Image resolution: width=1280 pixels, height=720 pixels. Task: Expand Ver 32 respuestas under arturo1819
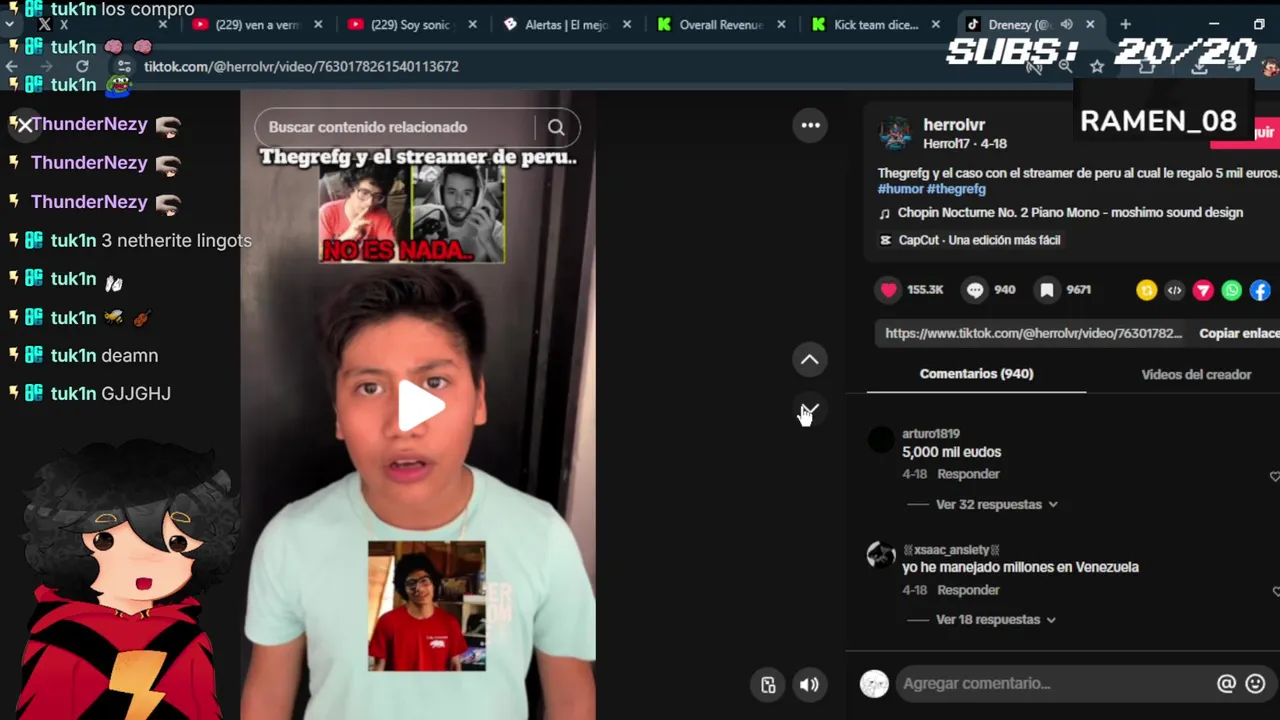[996, 505]
